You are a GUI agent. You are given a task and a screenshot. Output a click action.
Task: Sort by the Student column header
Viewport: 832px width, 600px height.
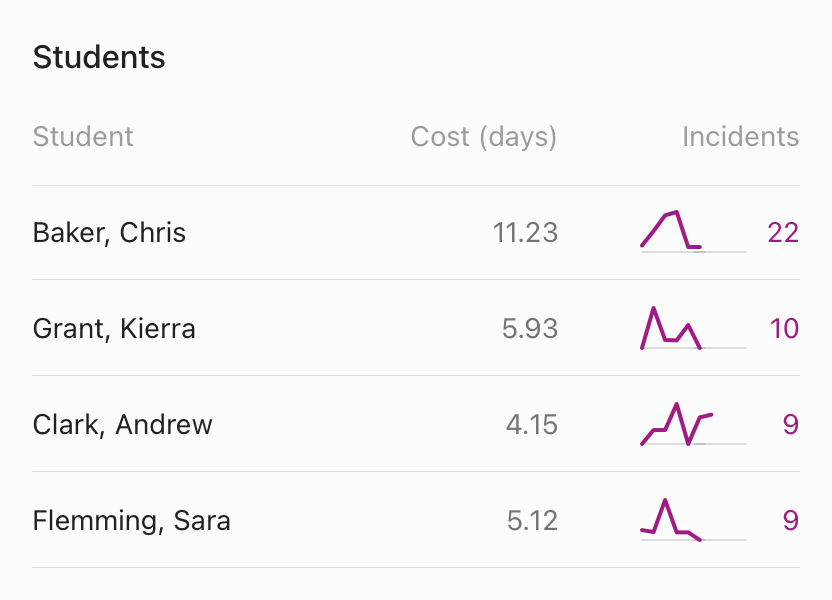point(83,137)
